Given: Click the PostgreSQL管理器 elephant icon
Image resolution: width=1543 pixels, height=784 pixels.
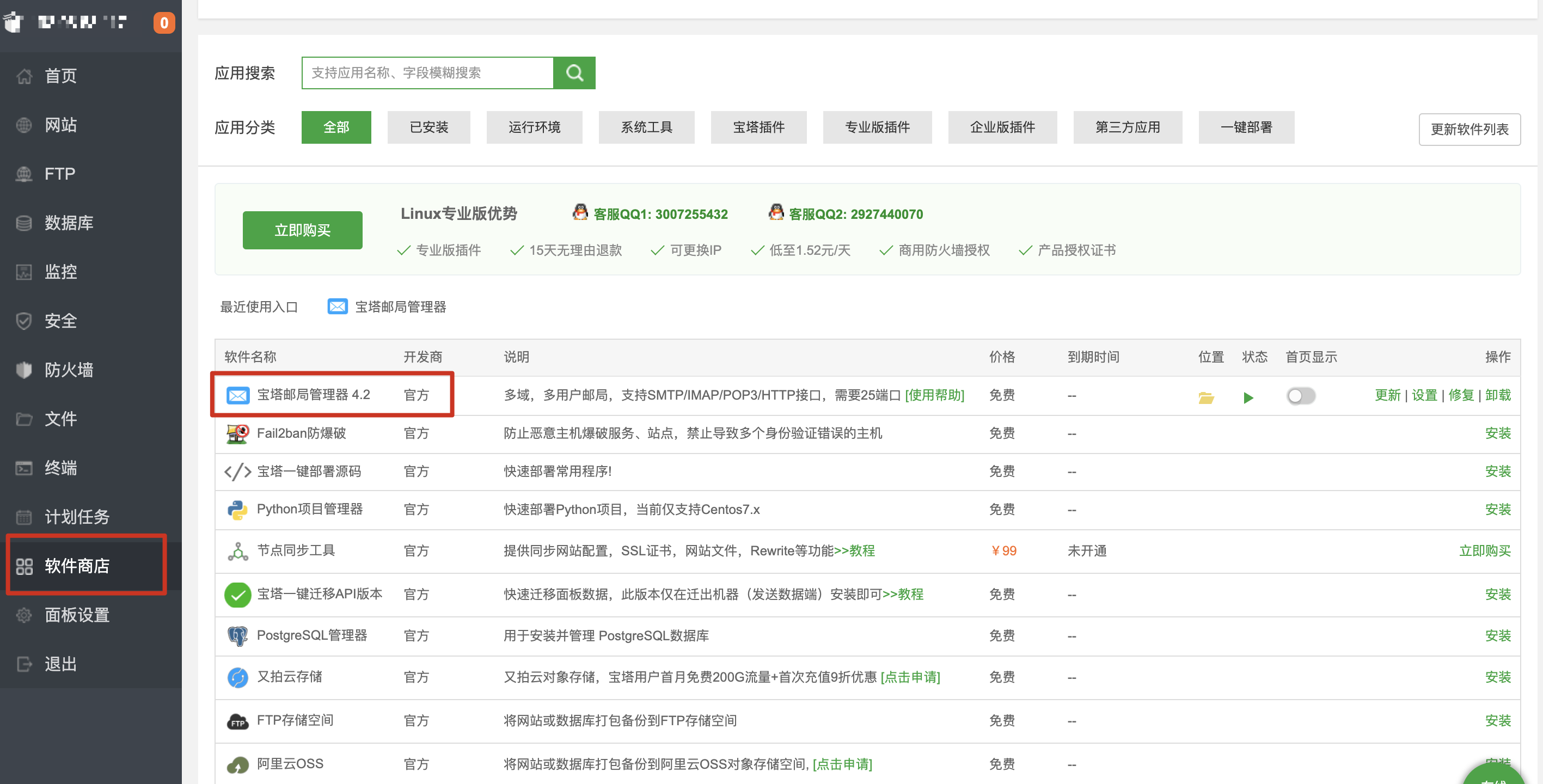Looking at the screenshot, I should 238,636.
